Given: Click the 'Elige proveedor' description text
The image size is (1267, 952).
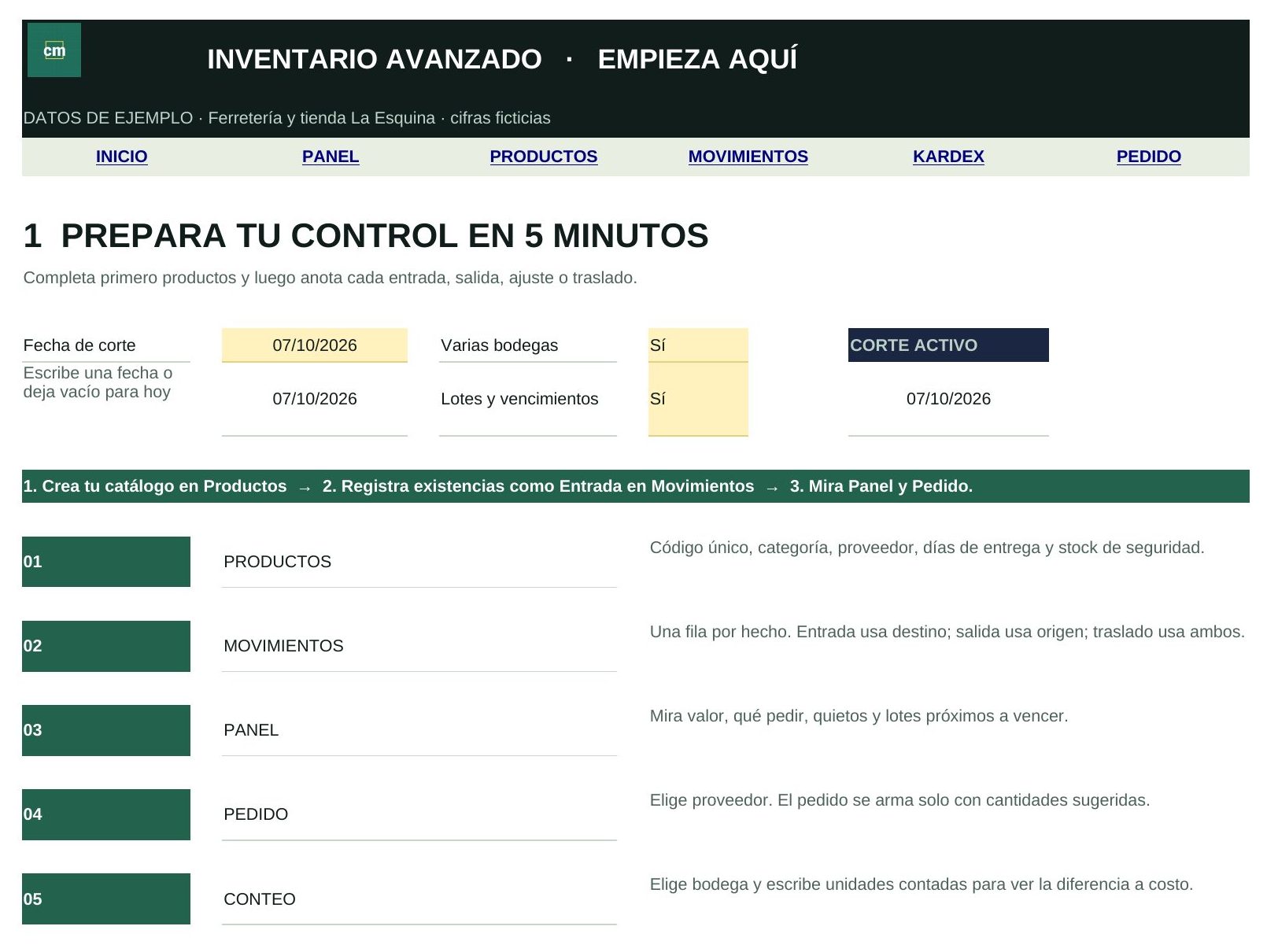Looking at the screenshot, I should pyautogui.click(x=899, y=800).
